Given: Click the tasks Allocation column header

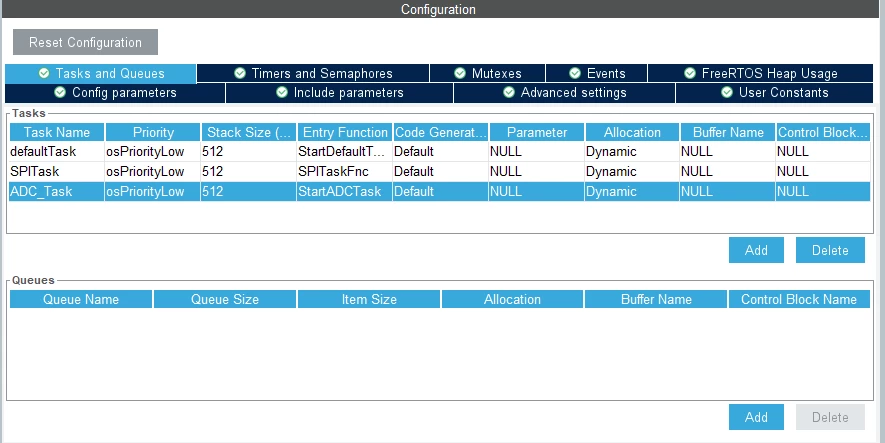Looking at the screenshot, I should tap(632, 133).
